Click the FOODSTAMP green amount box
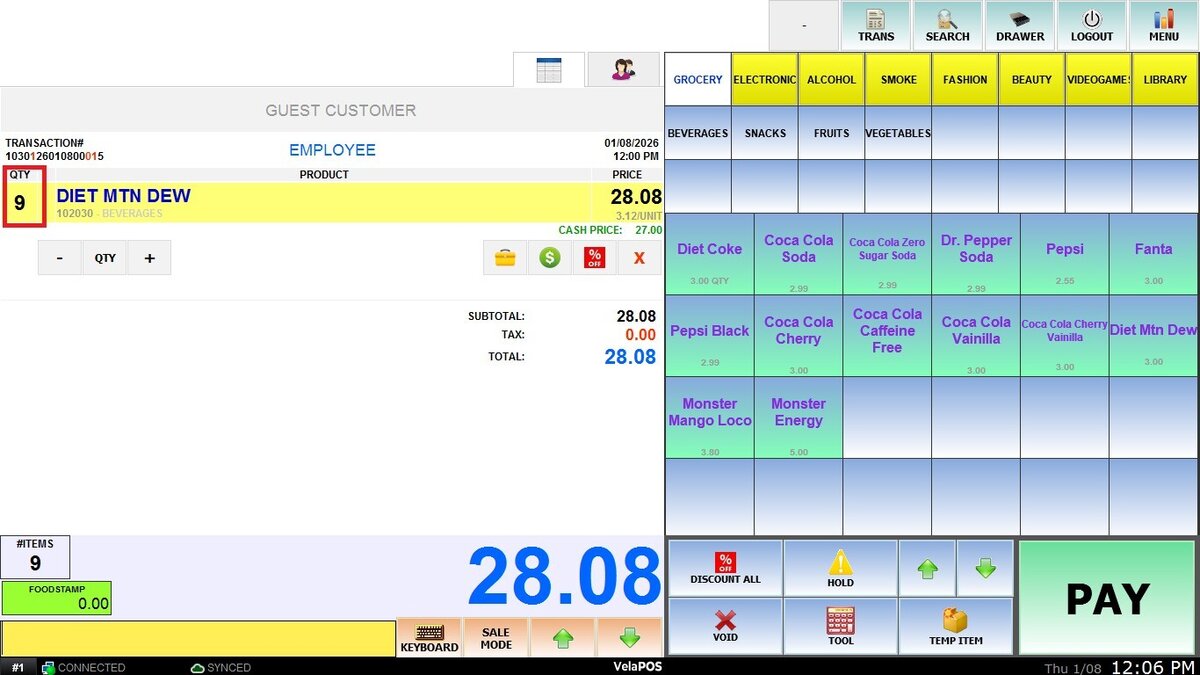The image size is (1200, 675). (x=56, y=598)
